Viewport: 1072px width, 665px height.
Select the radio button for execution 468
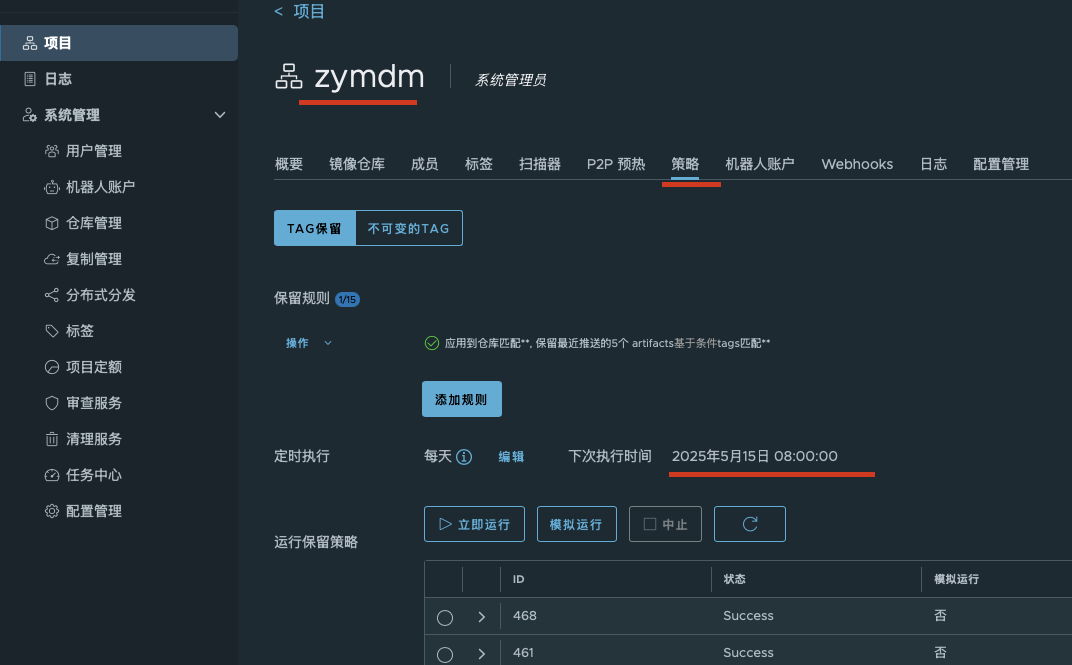tap(445, 618)
